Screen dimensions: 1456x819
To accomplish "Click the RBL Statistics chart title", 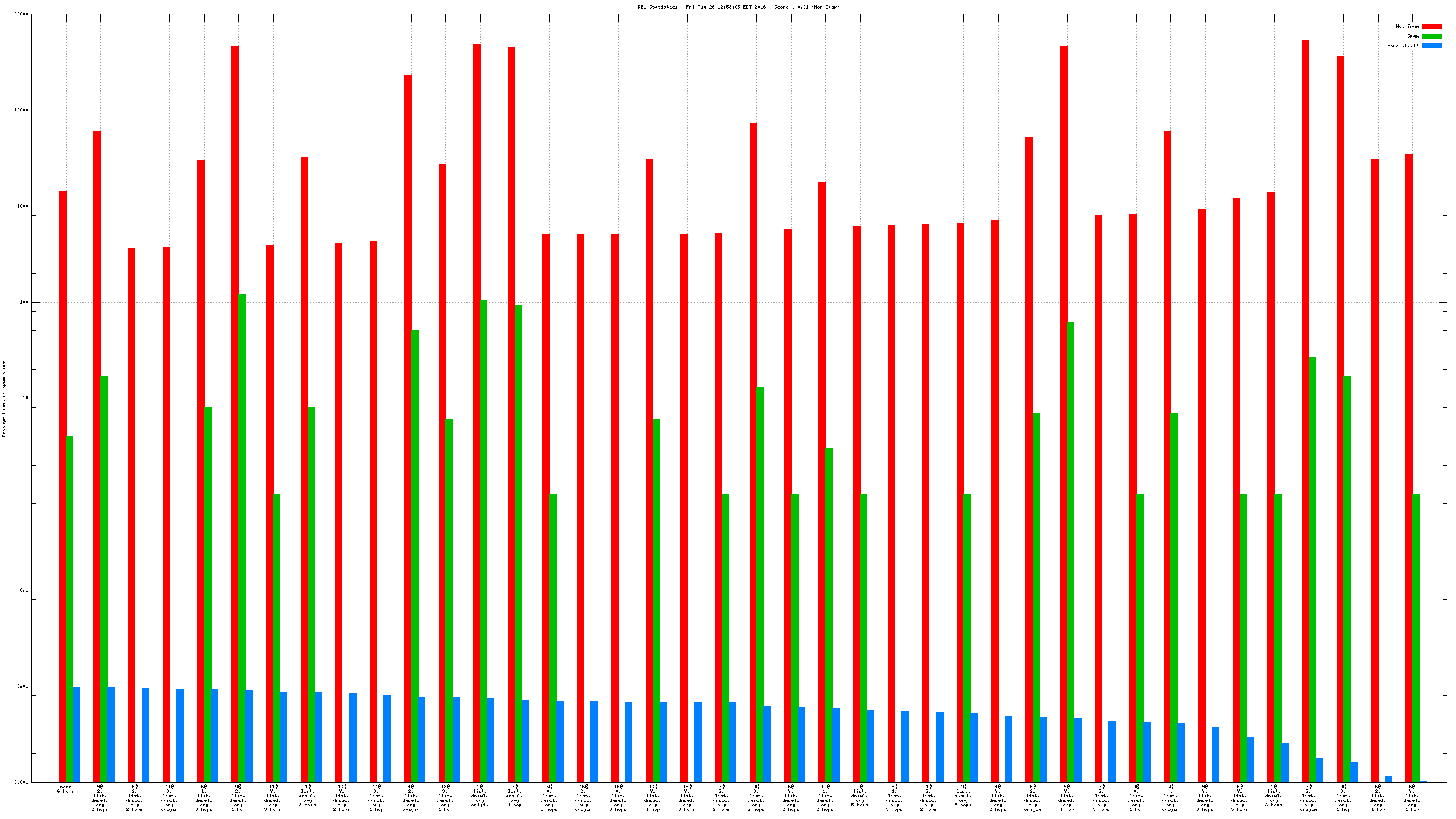I will [738, 7].
